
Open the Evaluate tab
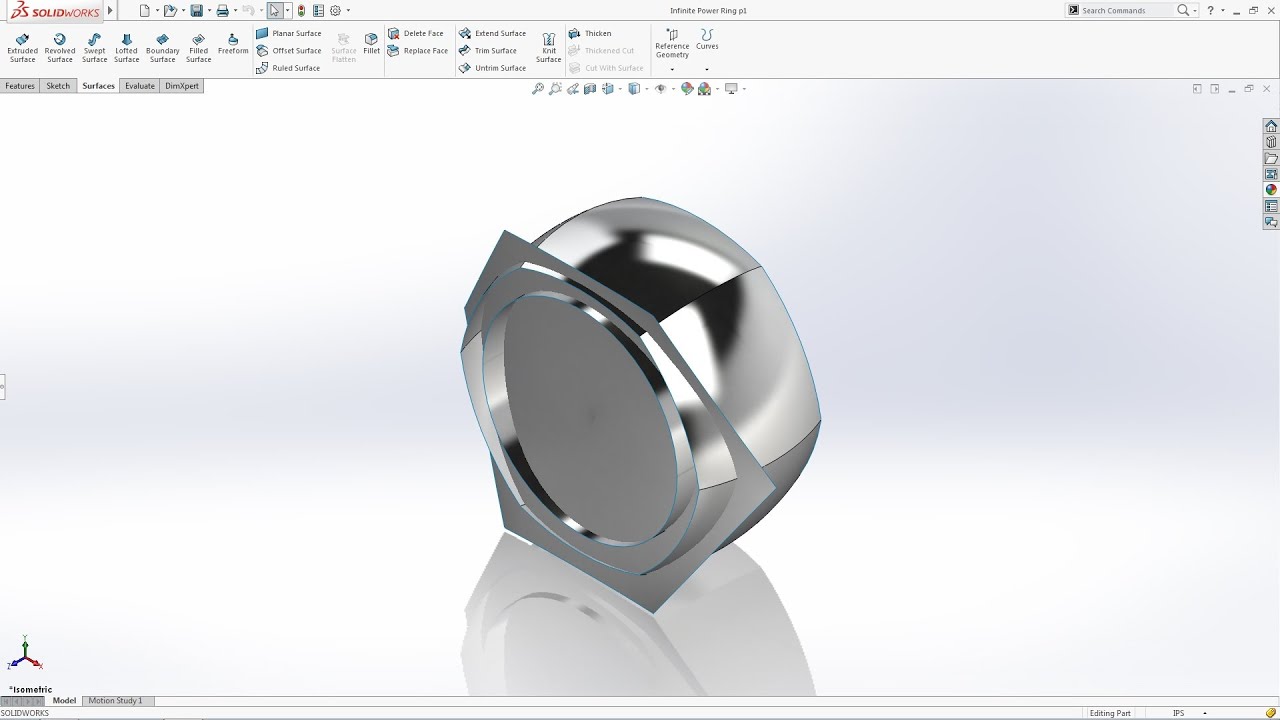pos(140,86)
